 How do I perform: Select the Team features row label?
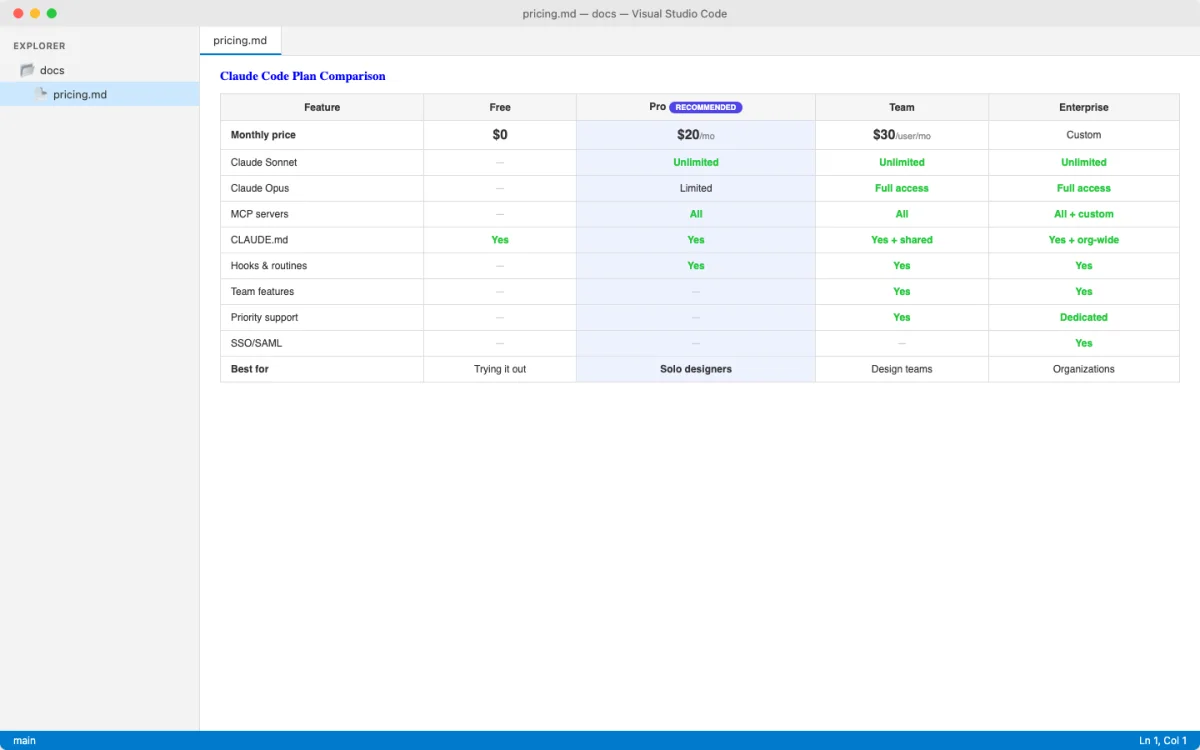tap(262, 292)
